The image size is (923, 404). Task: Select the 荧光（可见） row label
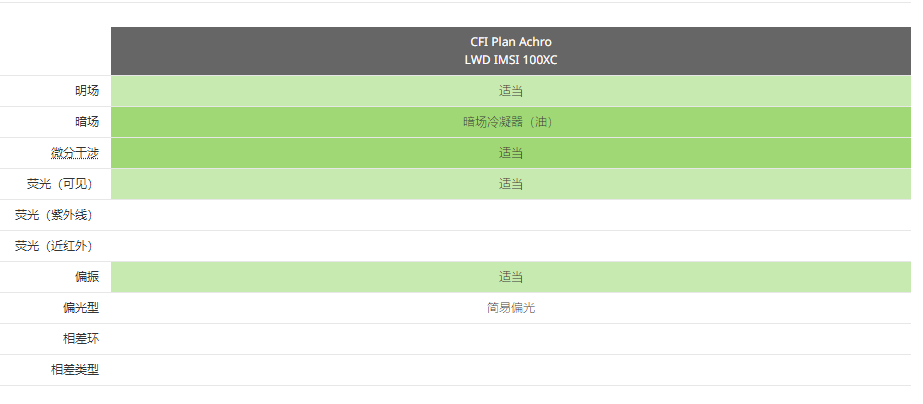59,184
